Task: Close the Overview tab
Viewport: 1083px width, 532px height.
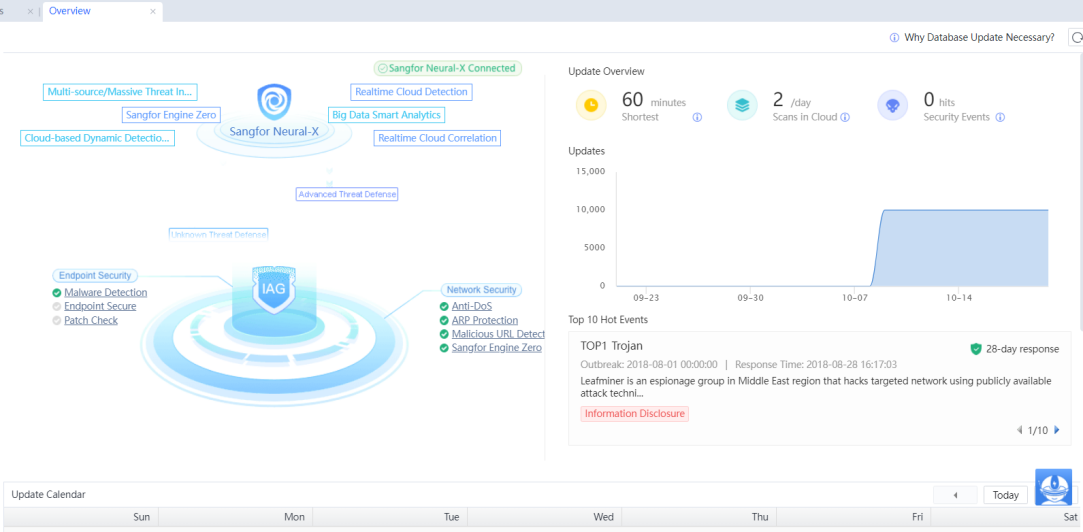Action: tap(153, 12)
